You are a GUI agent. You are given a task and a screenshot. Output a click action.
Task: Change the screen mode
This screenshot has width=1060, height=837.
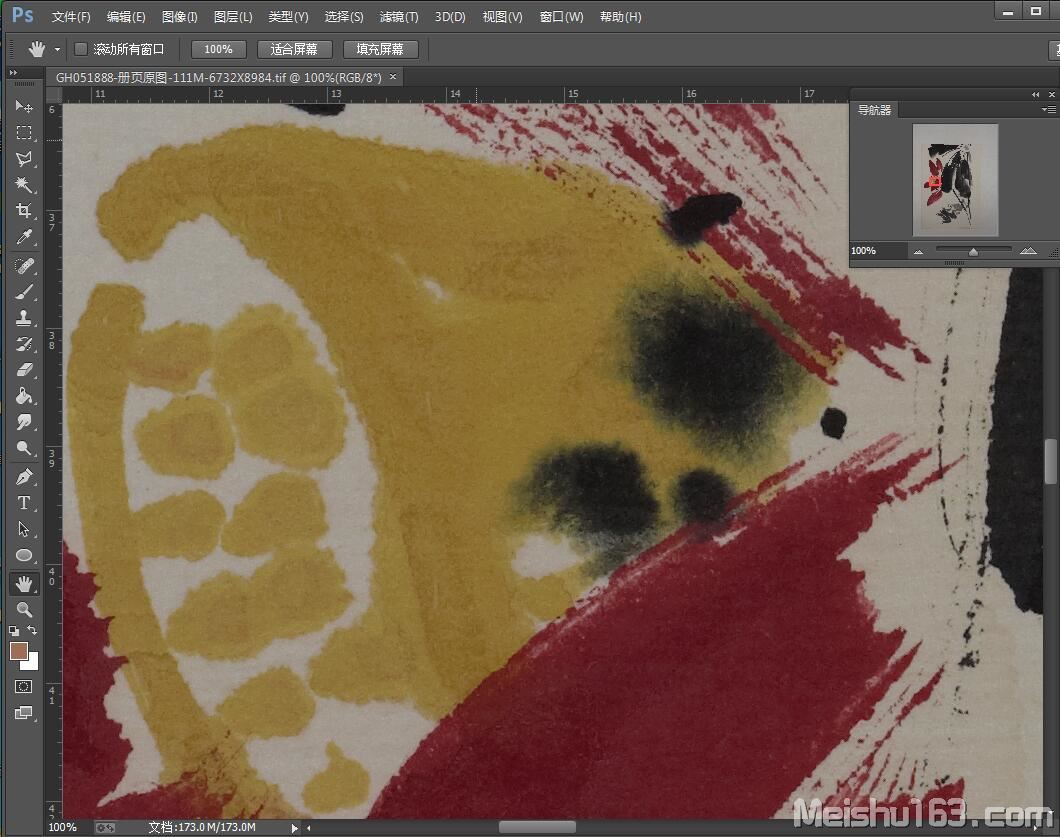point(24,713)
